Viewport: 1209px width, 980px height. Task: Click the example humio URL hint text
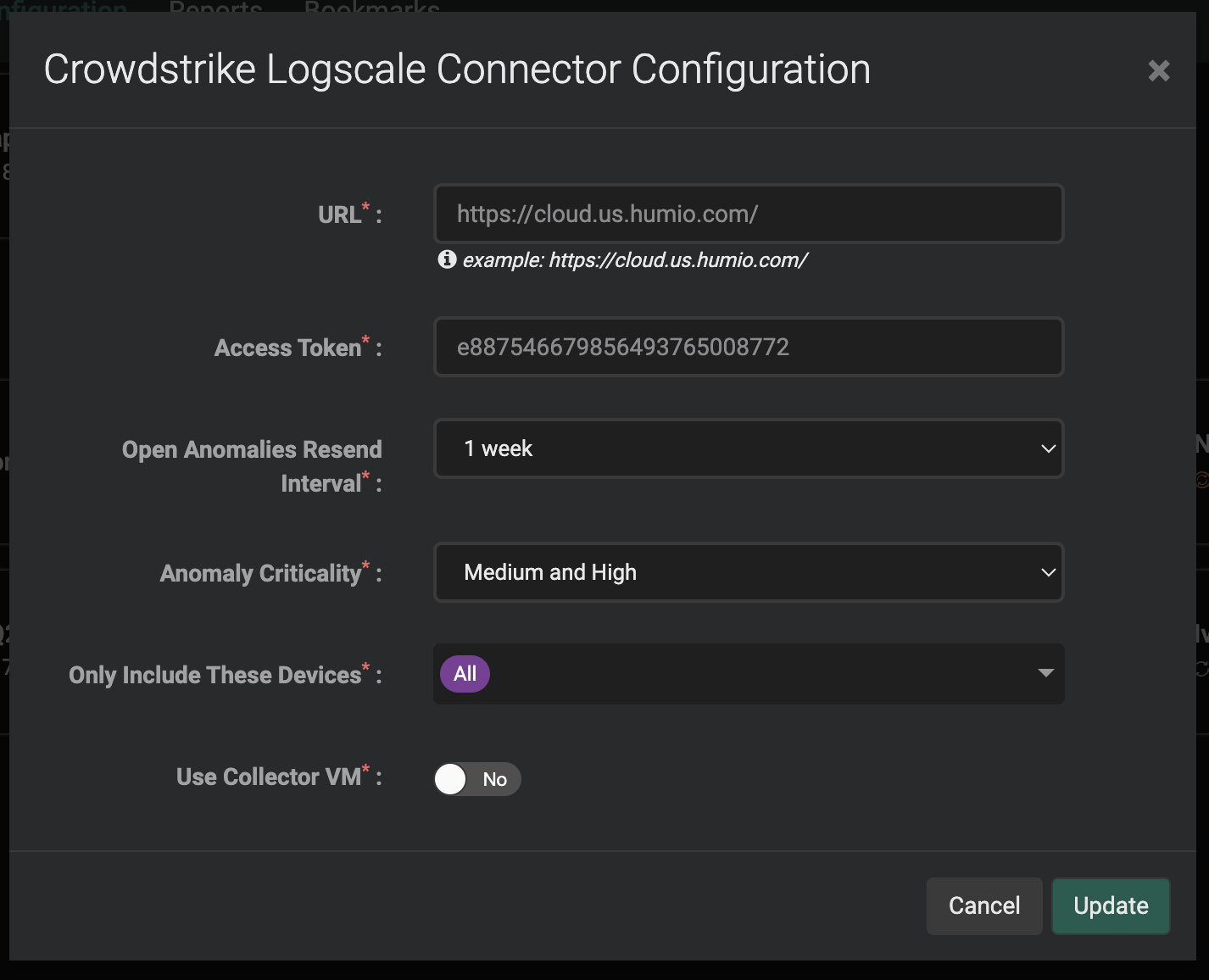pos(635,260)
